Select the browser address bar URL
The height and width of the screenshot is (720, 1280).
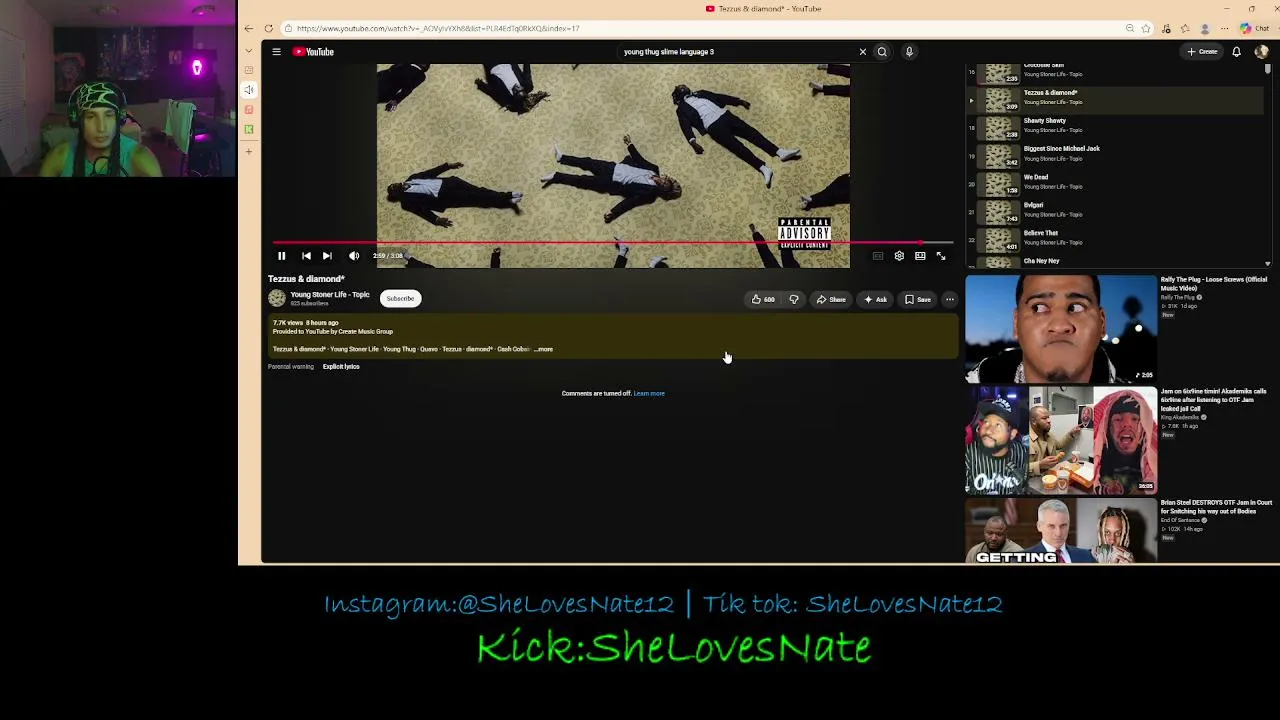pyautogui.click(x=438, y=28)
